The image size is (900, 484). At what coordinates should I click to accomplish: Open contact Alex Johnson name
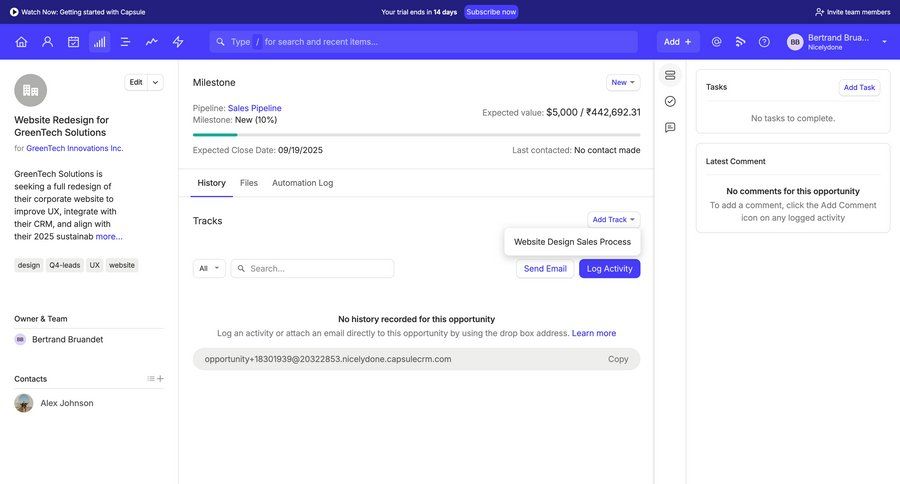67,403
